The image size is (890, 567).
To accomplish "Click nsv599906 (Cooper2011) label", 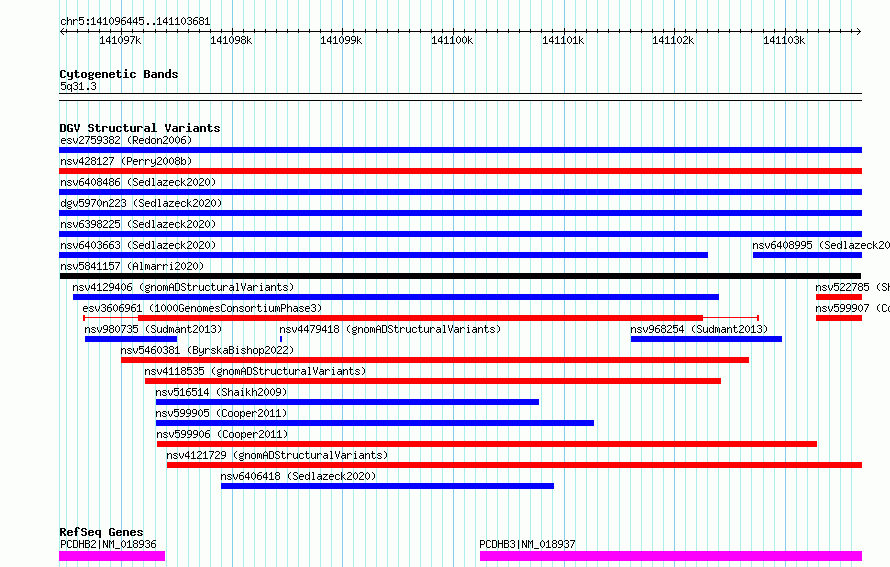I will [222, 434].
